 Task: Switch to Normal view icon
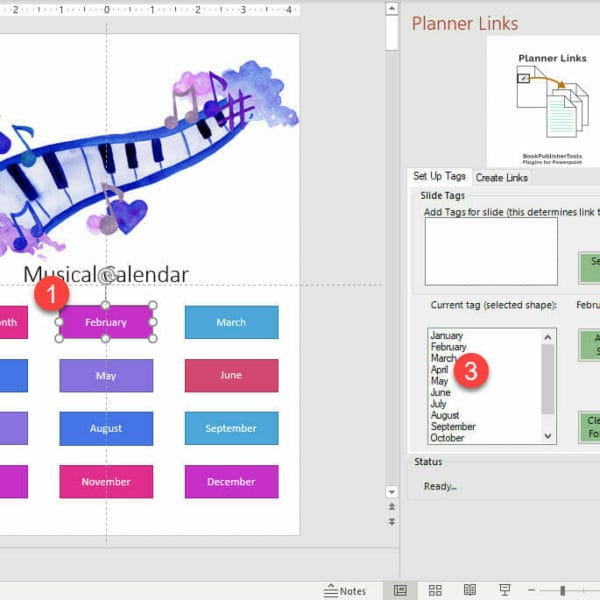(400, 590)
